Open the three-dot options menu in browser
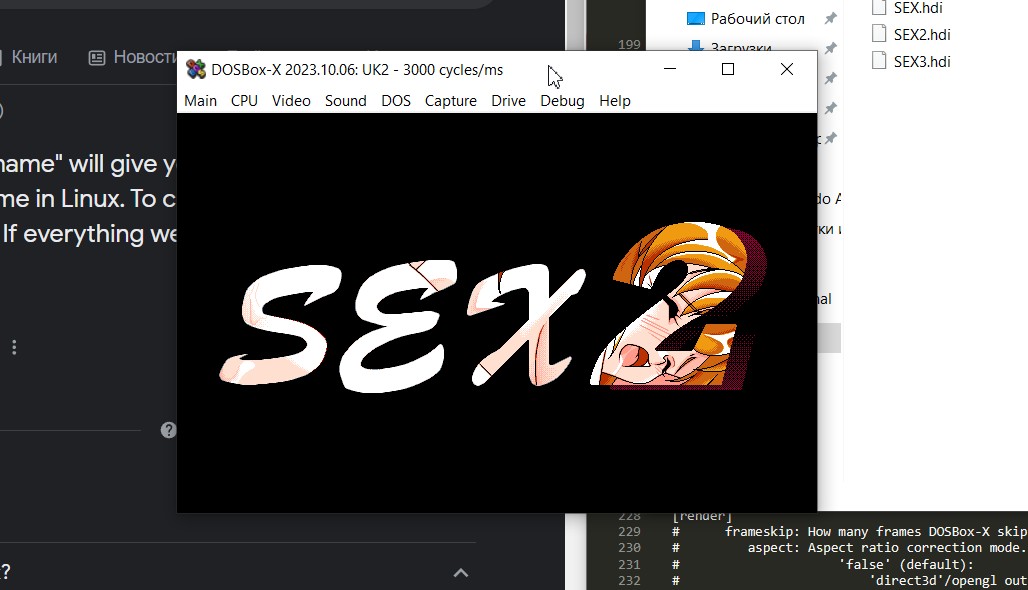Screen dimensions: 1028x590 click(14, 347)
